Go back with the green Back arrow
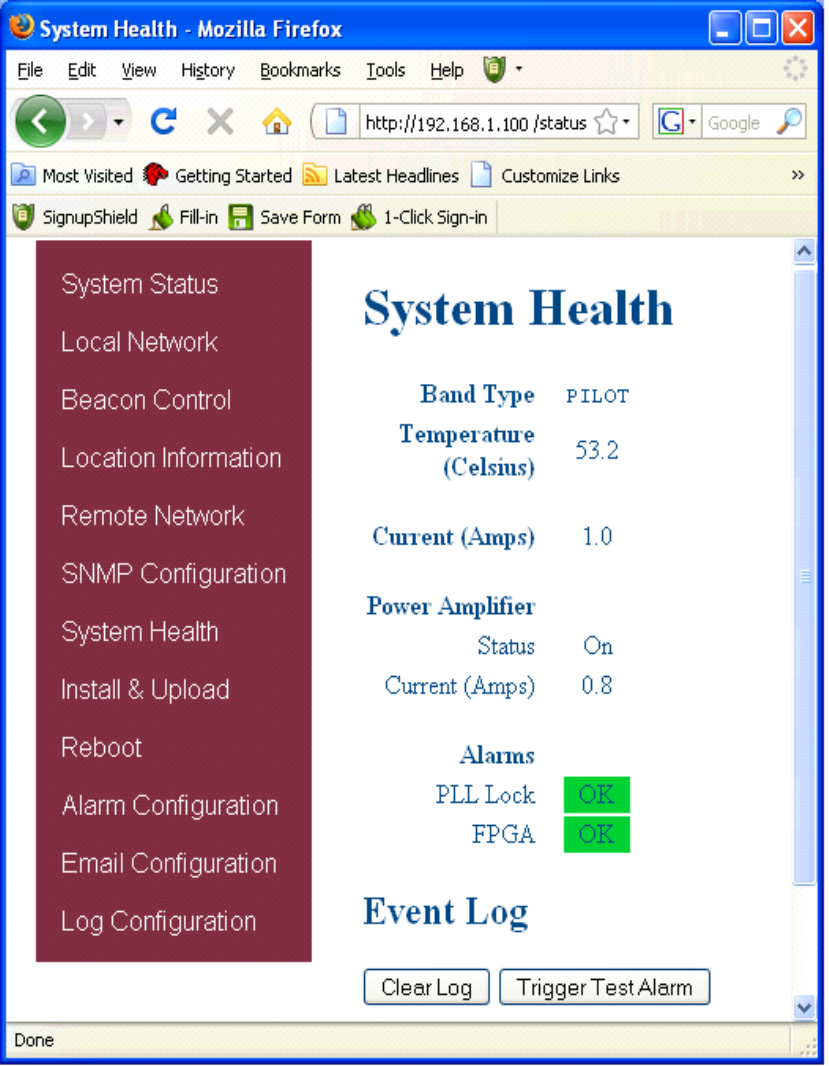 [x=39, y=122]
